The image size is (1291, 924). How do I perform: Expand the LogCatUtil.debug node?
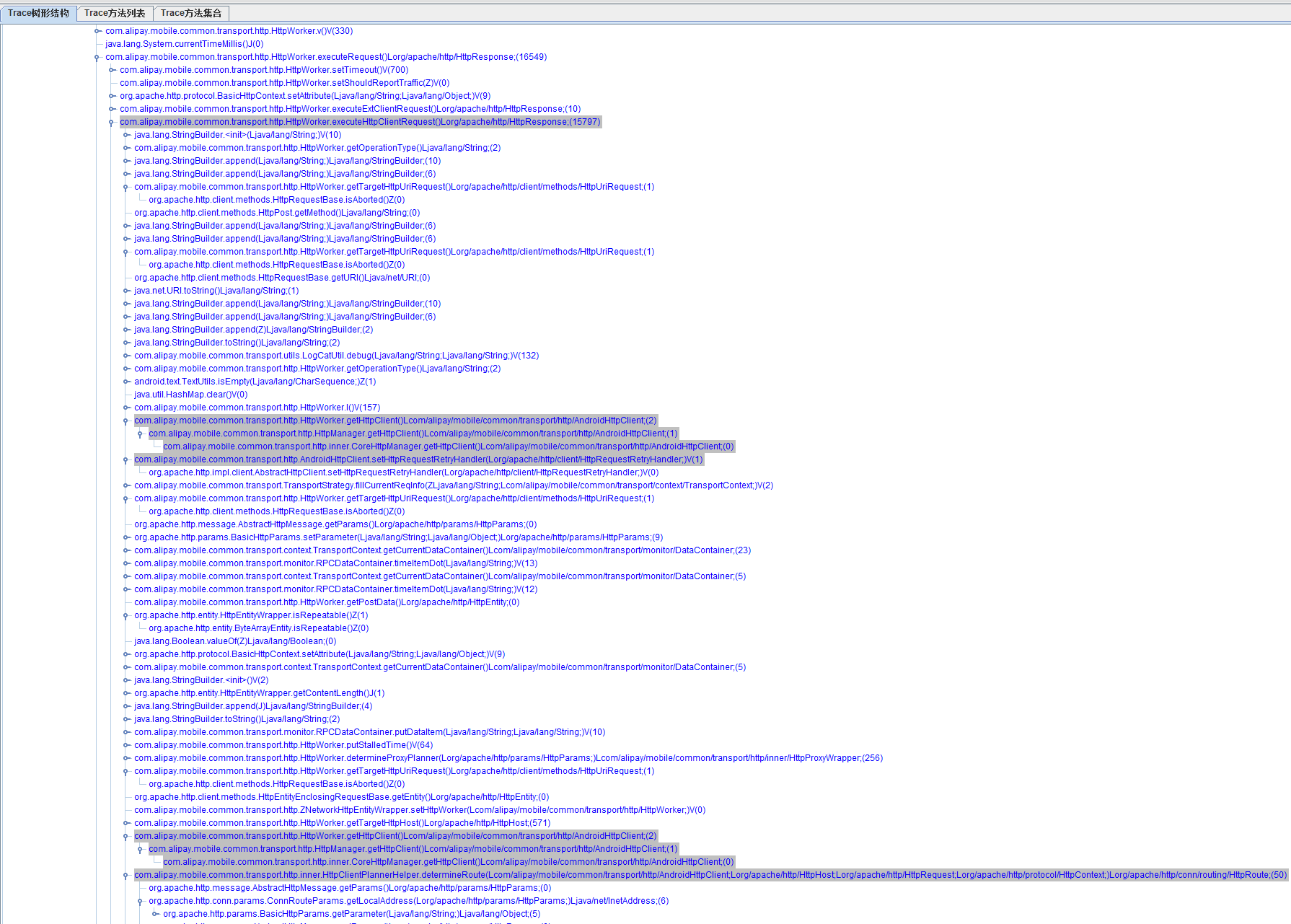[x=126, y=356]
